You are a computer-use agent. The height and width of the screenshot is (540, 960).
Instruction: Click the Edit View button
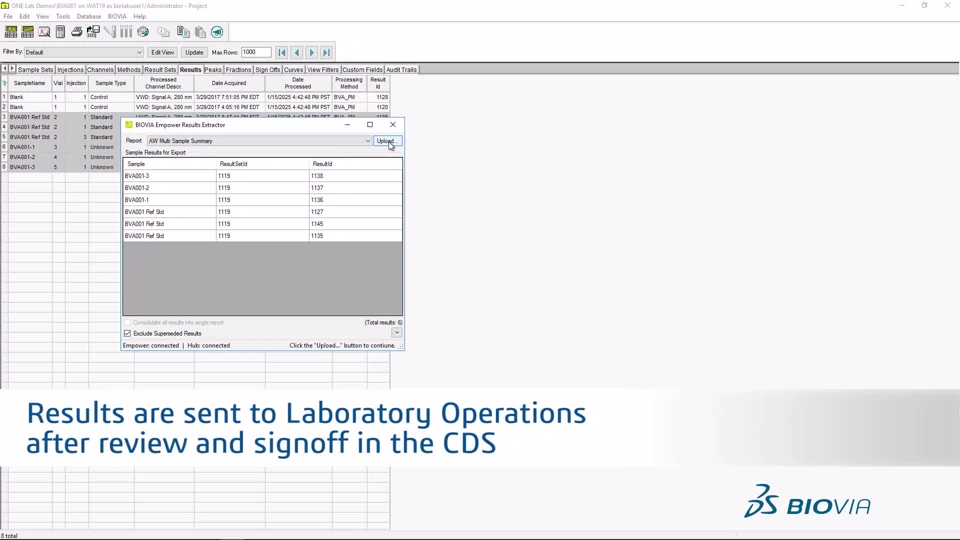pos(162,53)
